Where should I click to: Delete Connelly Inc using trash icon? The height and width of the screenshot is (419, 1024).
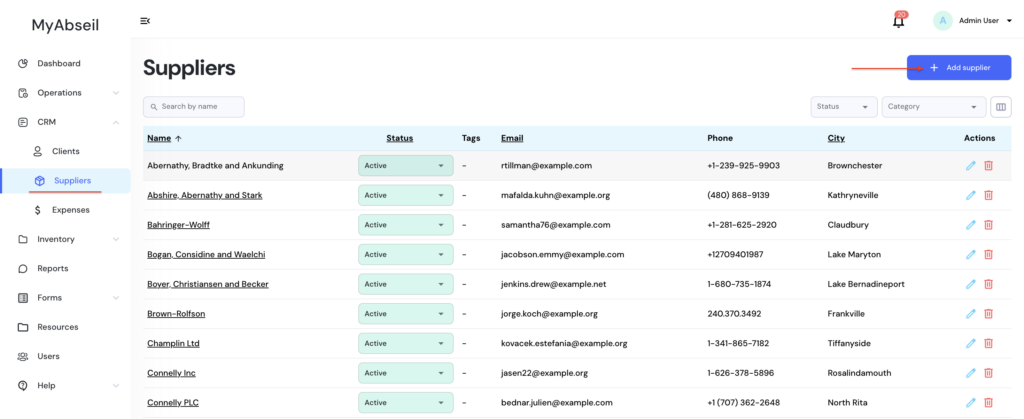tap(988, 373)
